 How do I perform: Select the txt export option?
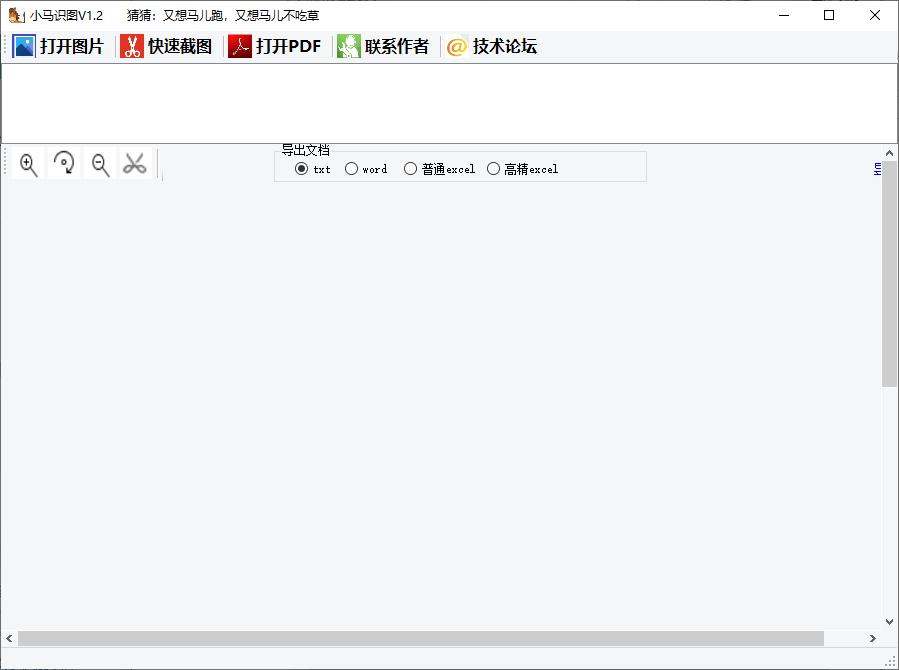pos(312,169)
